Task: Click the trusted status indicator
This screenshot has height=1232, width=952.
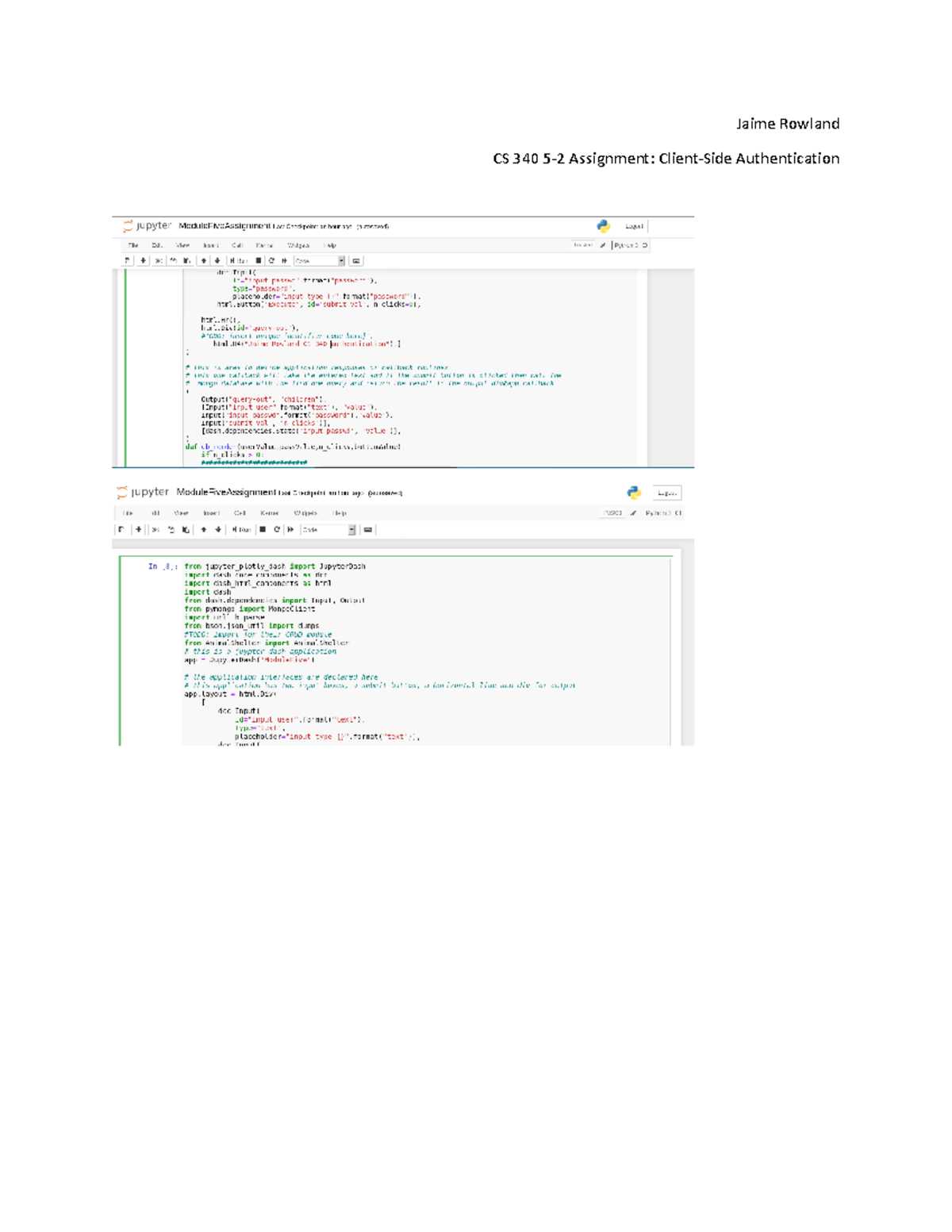Action: (585, 245)
